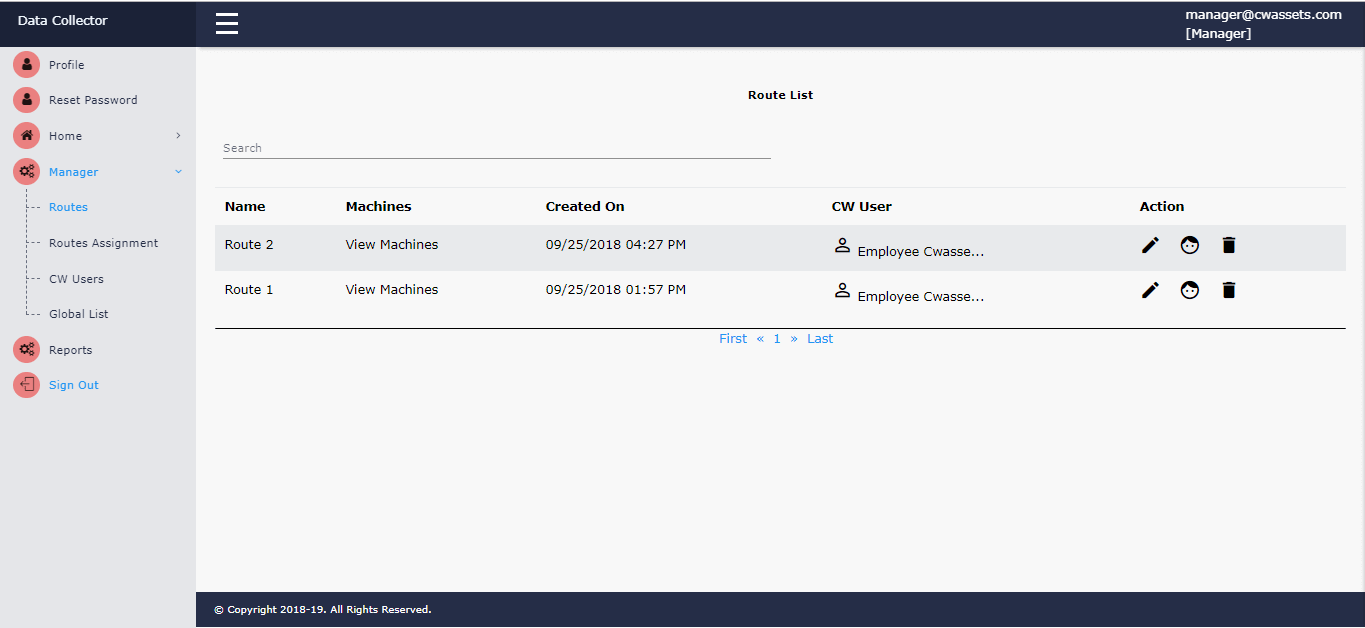This screenshot has height=628, width=1365.
Task: Click the next page » link
Action: coord(794,339)
